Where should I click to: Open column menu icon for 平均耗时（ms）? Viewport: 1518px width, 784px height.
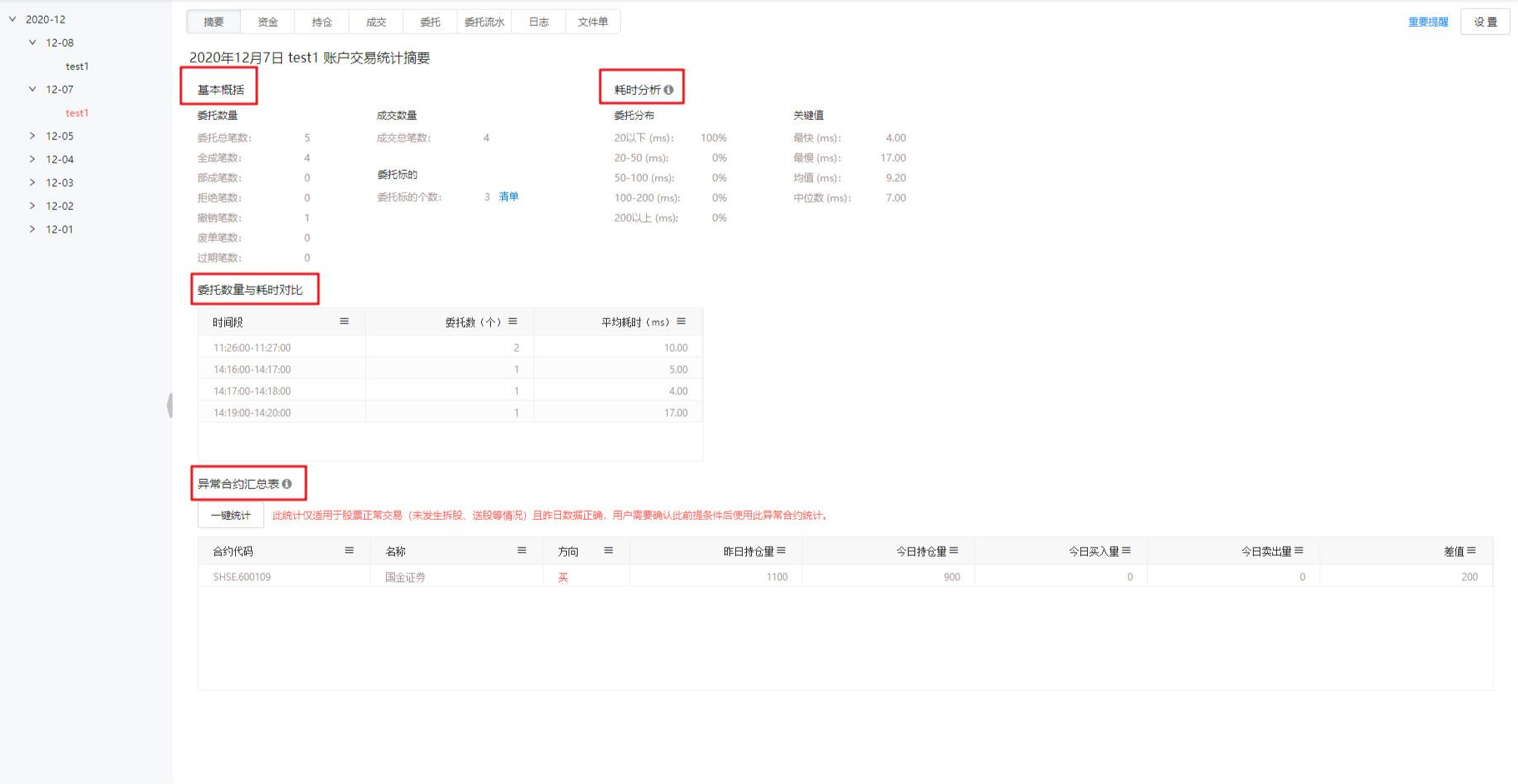click(681, 322)
